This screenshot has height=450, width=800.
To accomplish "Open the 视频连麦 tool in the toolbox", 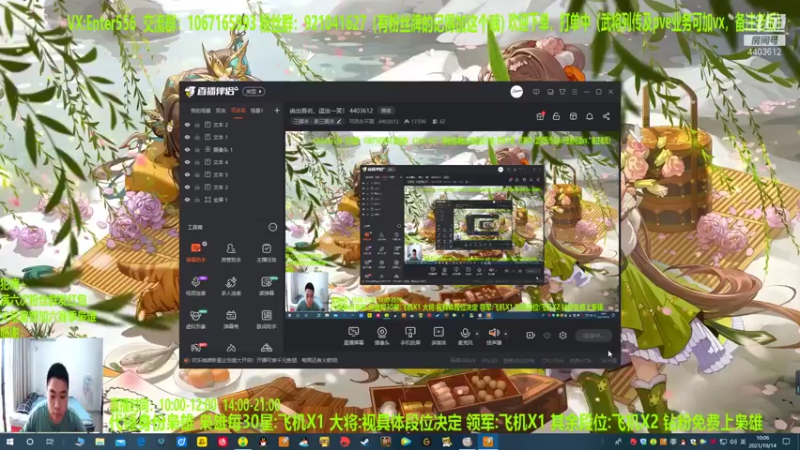I will [x=195, y=286].
